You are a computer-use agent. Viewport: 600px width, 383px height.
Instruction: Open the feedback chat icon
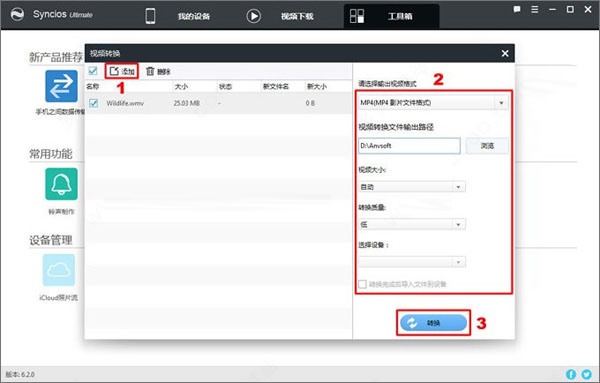coord(517,10)
